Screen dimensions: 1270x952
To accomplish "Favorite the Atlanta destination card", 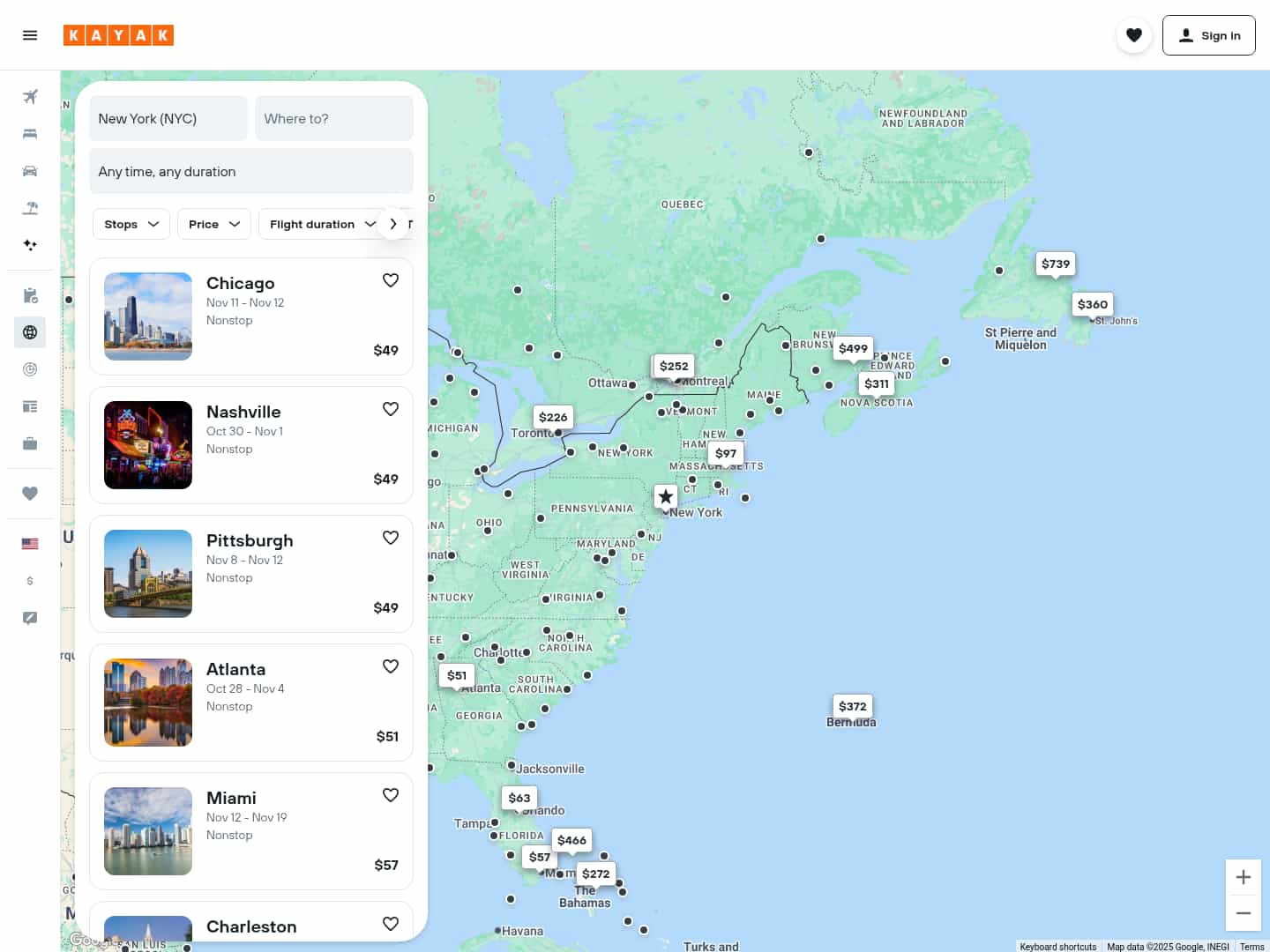I will (391, 666).
